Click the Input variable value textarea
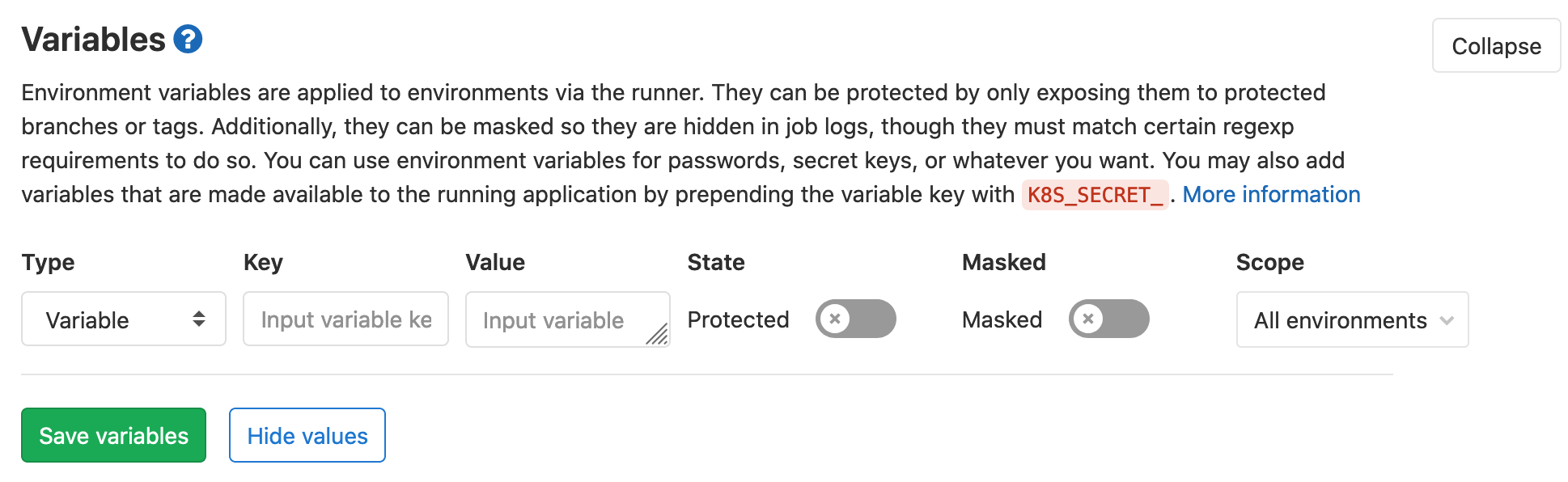 tap(558, 319)
